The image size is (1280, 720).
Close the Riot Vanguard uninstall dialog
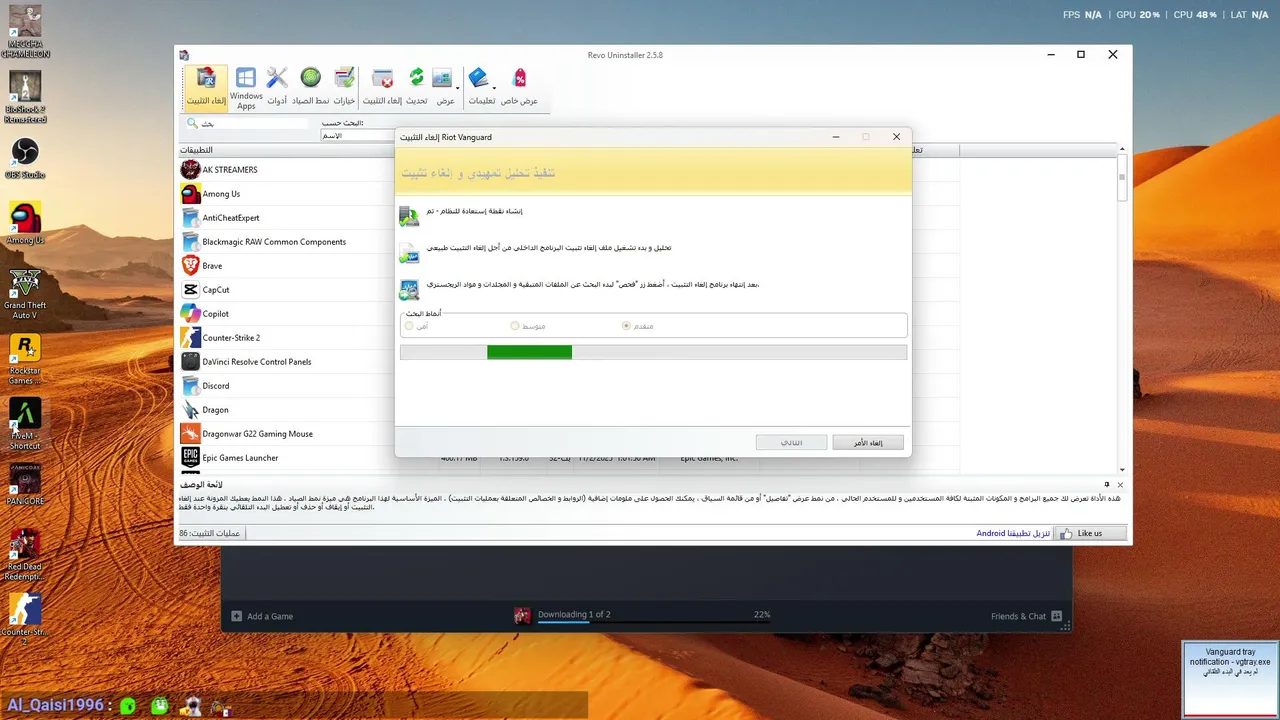896,137
